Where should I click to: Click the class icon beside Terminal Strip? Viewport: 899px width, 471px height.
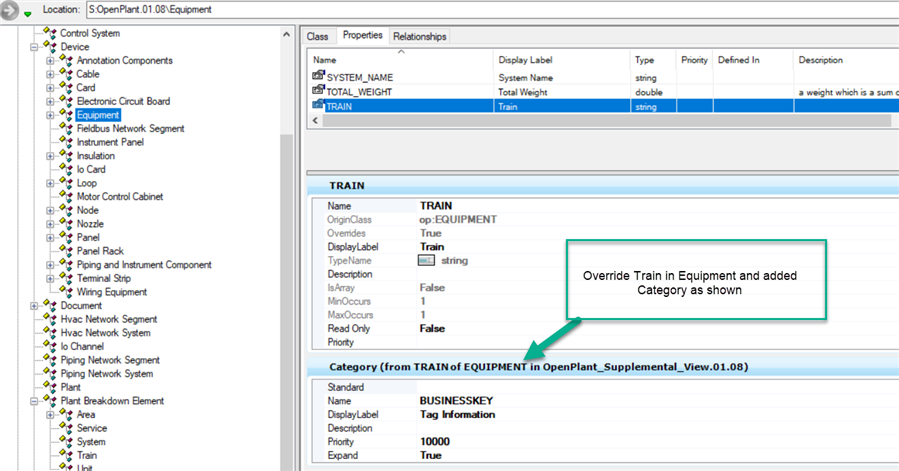click(66, 278)
